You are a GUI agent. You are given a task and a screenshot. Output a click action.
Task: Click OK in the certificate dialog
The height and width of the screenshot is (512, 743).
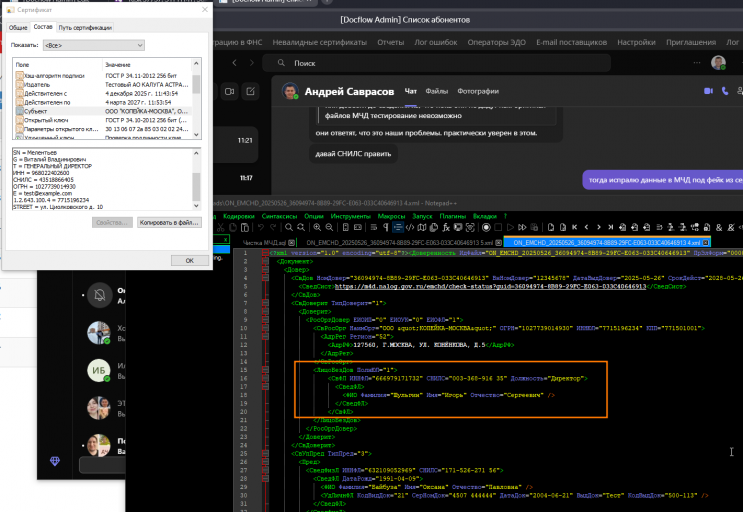point(189,260)
